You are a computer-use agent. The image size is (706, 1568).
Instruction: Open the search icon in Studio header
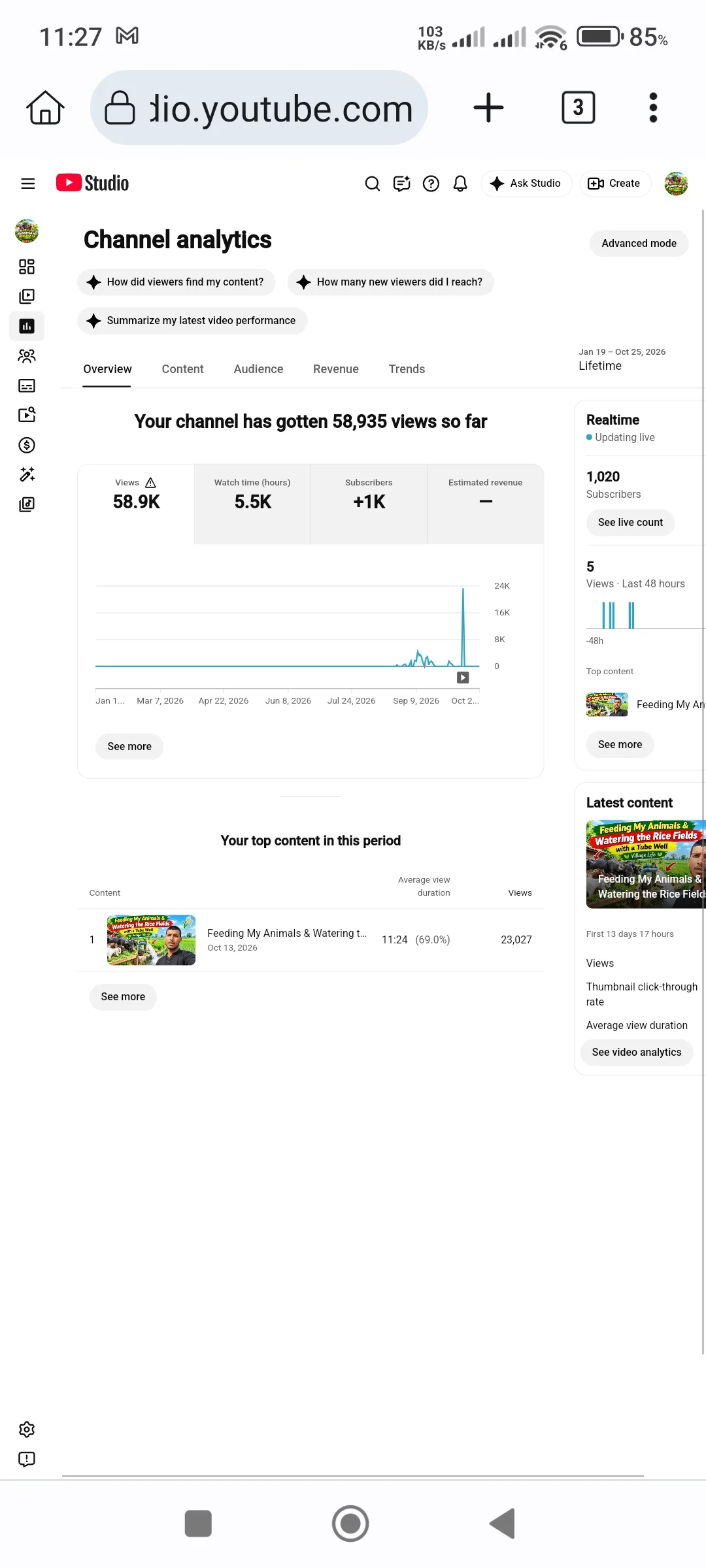[372, 184]
